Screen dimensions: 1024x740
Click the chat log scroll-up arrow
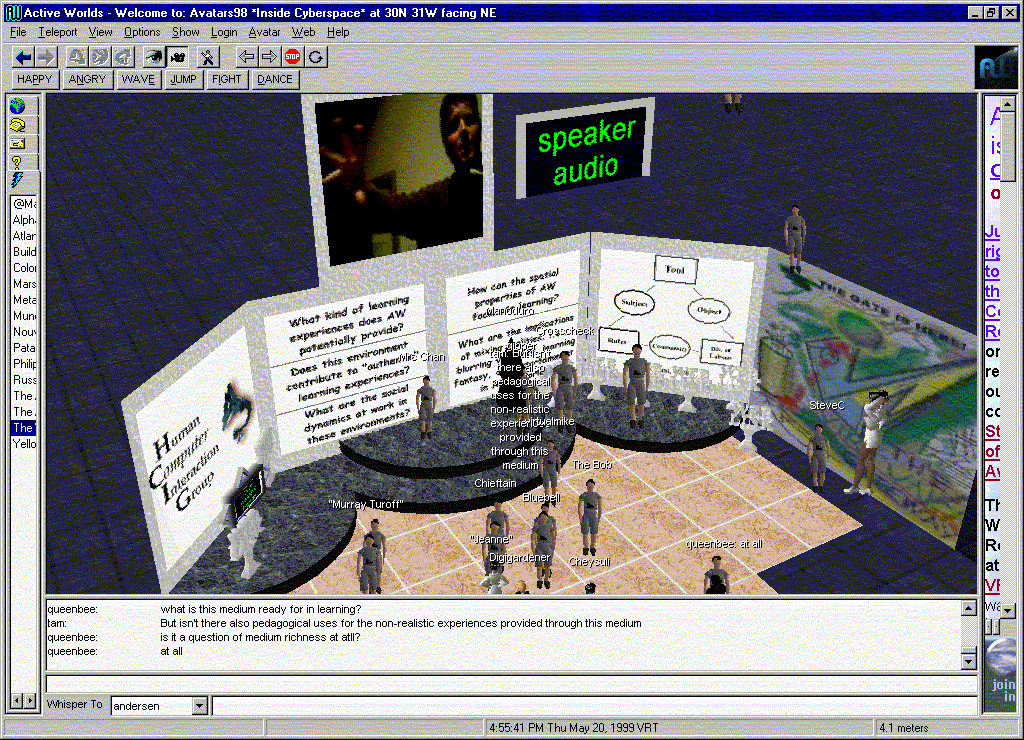(969, 608)
